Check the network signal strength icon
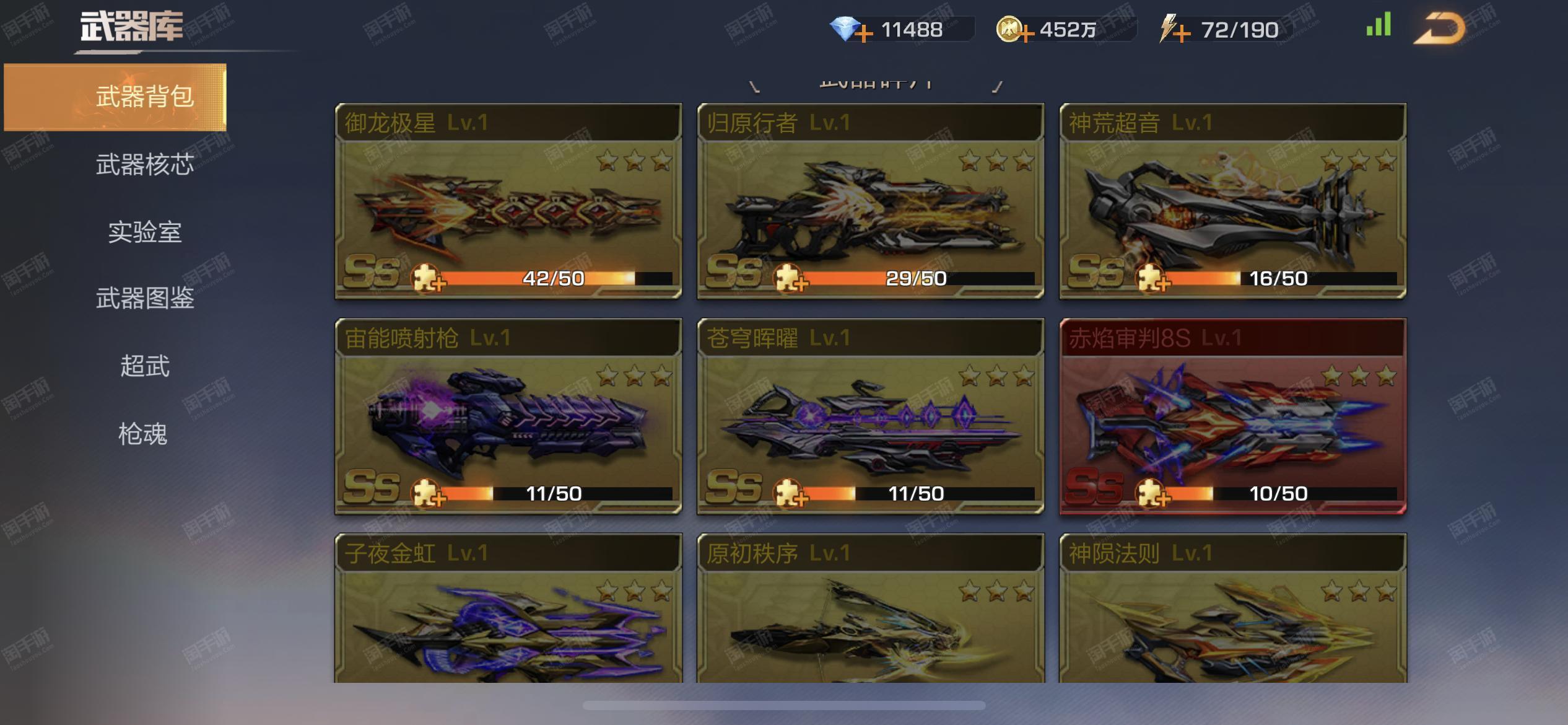The height and width of the screenshot is (725, 1568). (x=1379, y=25)
